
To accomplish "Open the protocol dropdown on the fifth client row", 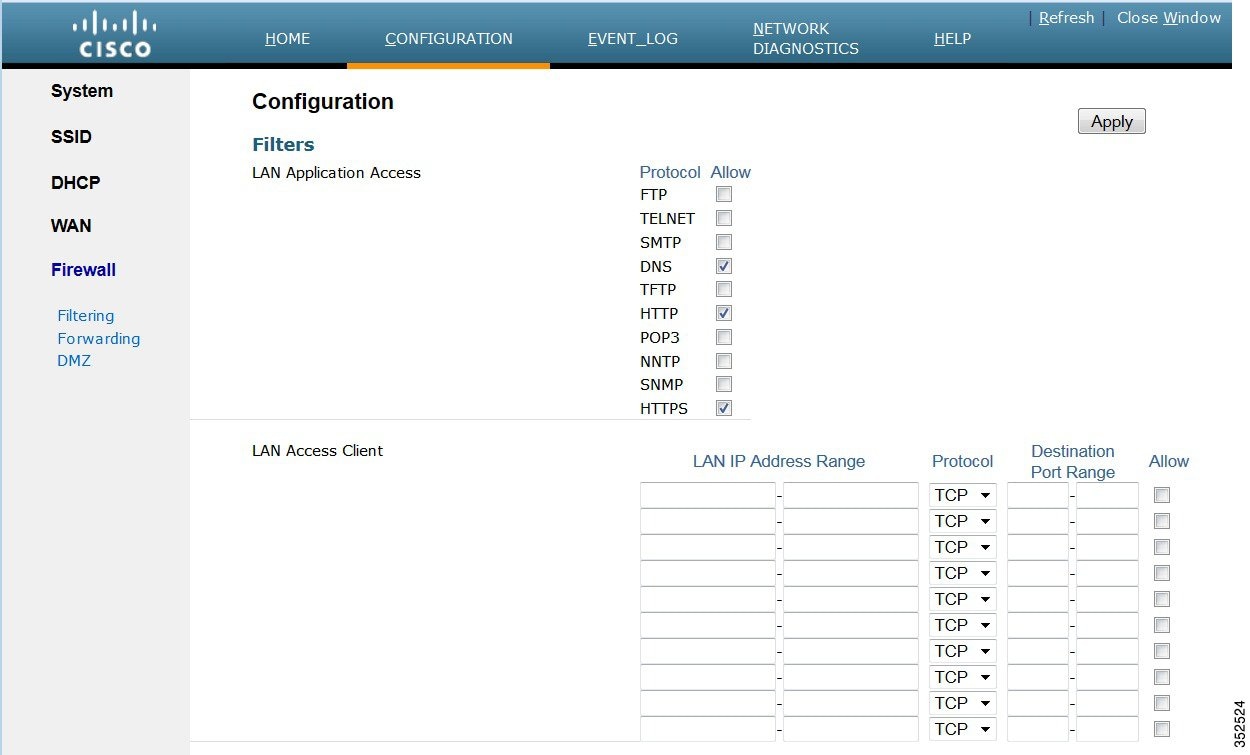I will [961, 598].
